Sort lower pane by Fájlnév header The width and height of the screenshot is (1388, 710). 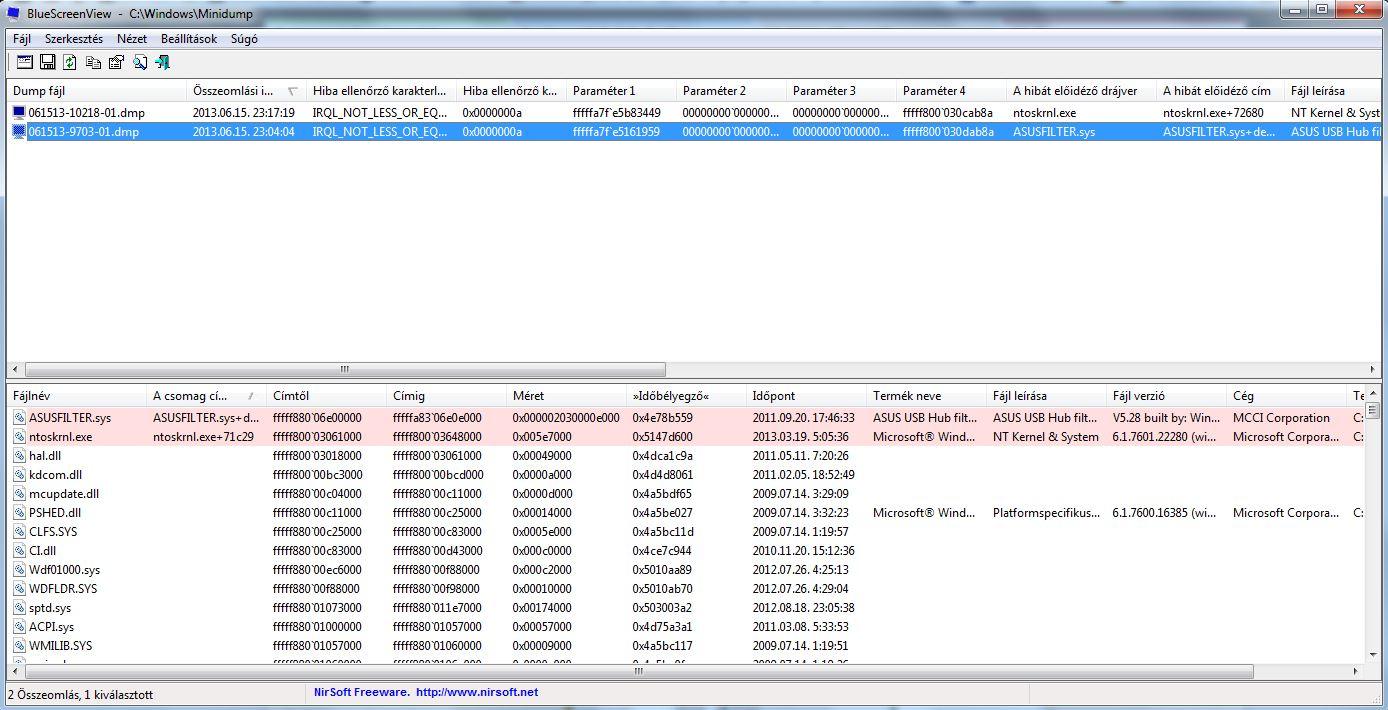pyautogui.click(x=76, y=396)
